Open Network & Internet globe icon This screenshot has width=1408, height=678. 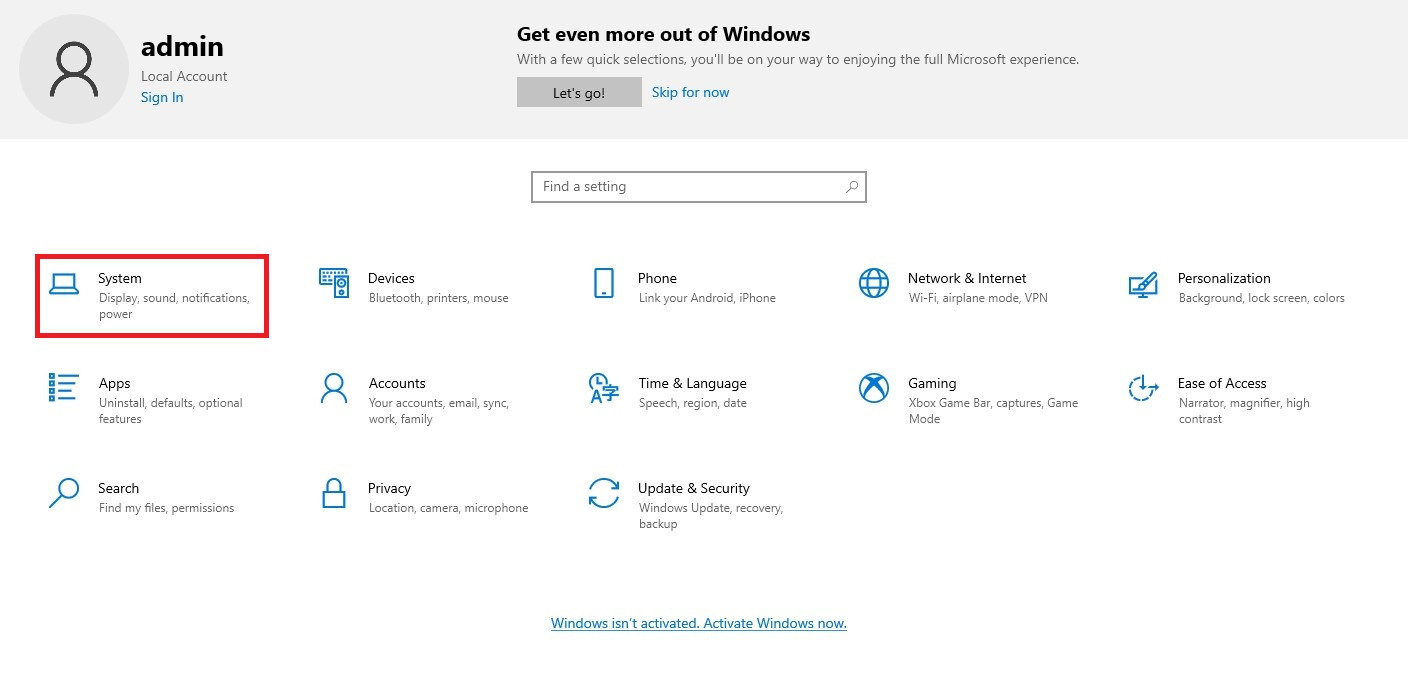pyautogui.click(x=874, y=283)
